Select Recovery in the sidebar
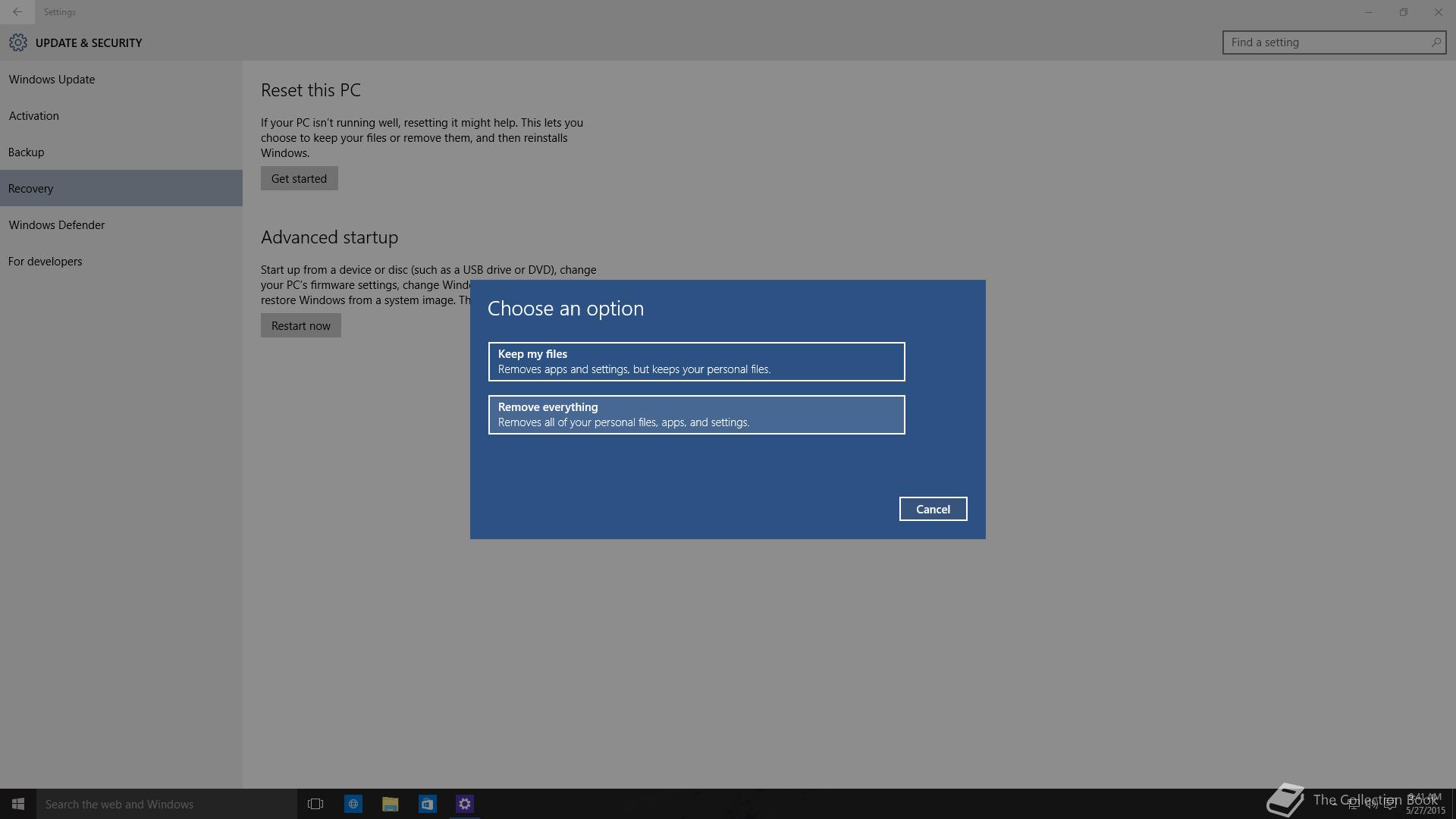Screen dimensions: 1456x819 (121, 188)
